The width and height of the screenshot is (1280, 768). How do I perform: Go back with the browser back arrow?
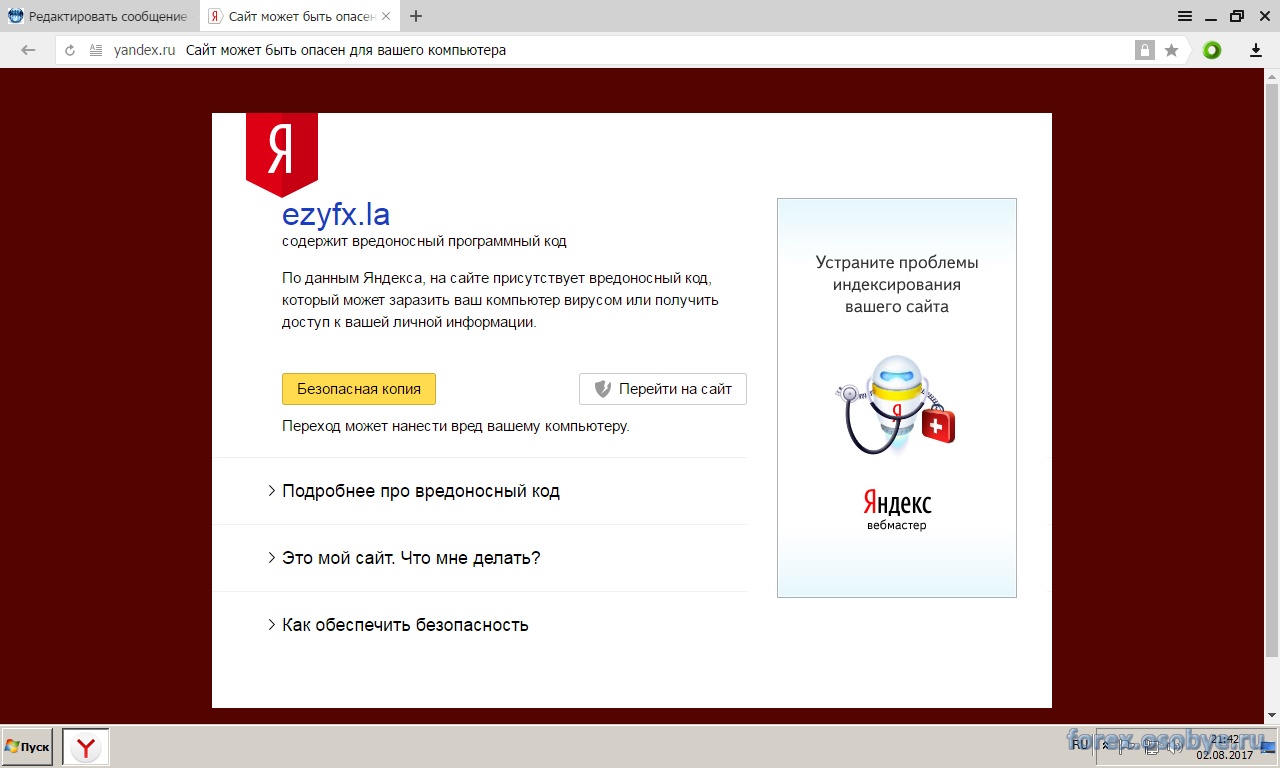[x=28, y=50]
